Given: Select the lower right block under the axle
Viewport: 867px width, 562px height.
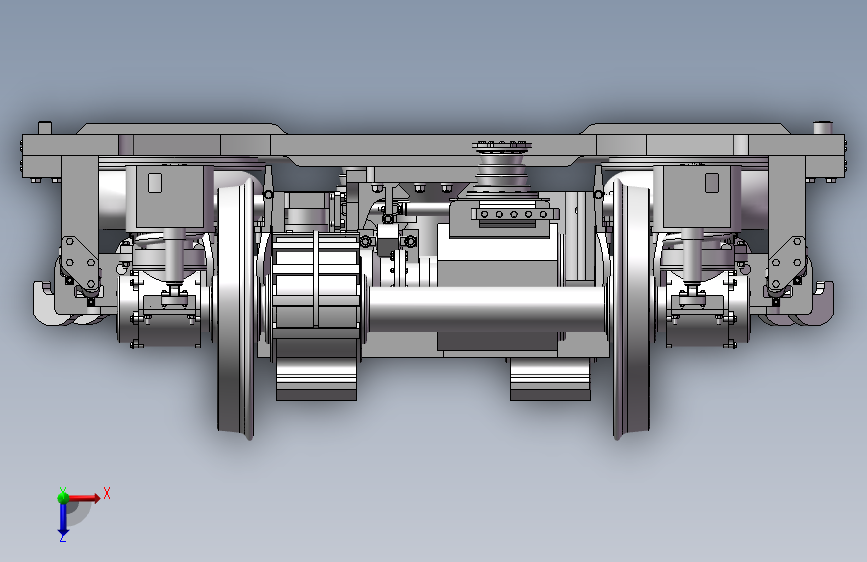Looking at the screenshot, I should coord(550,379).
